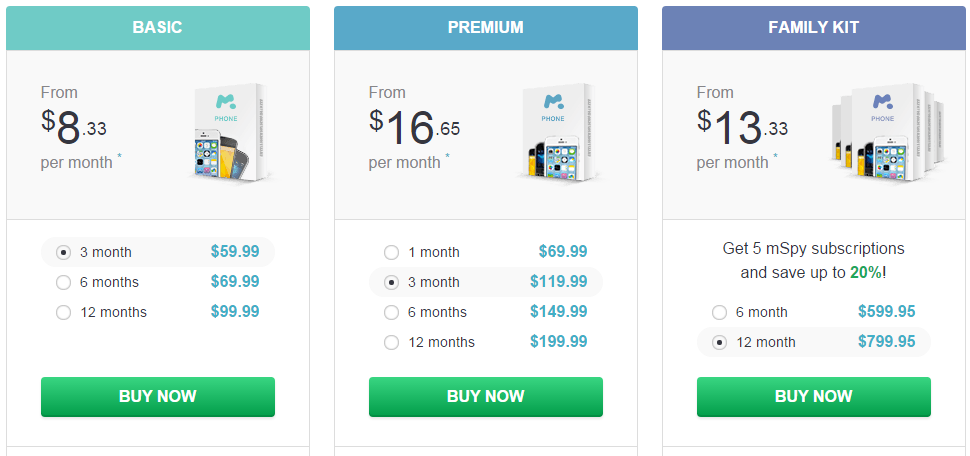Select Premium 12 months radio option
This screenshot has width=970, height=456.
391,342
